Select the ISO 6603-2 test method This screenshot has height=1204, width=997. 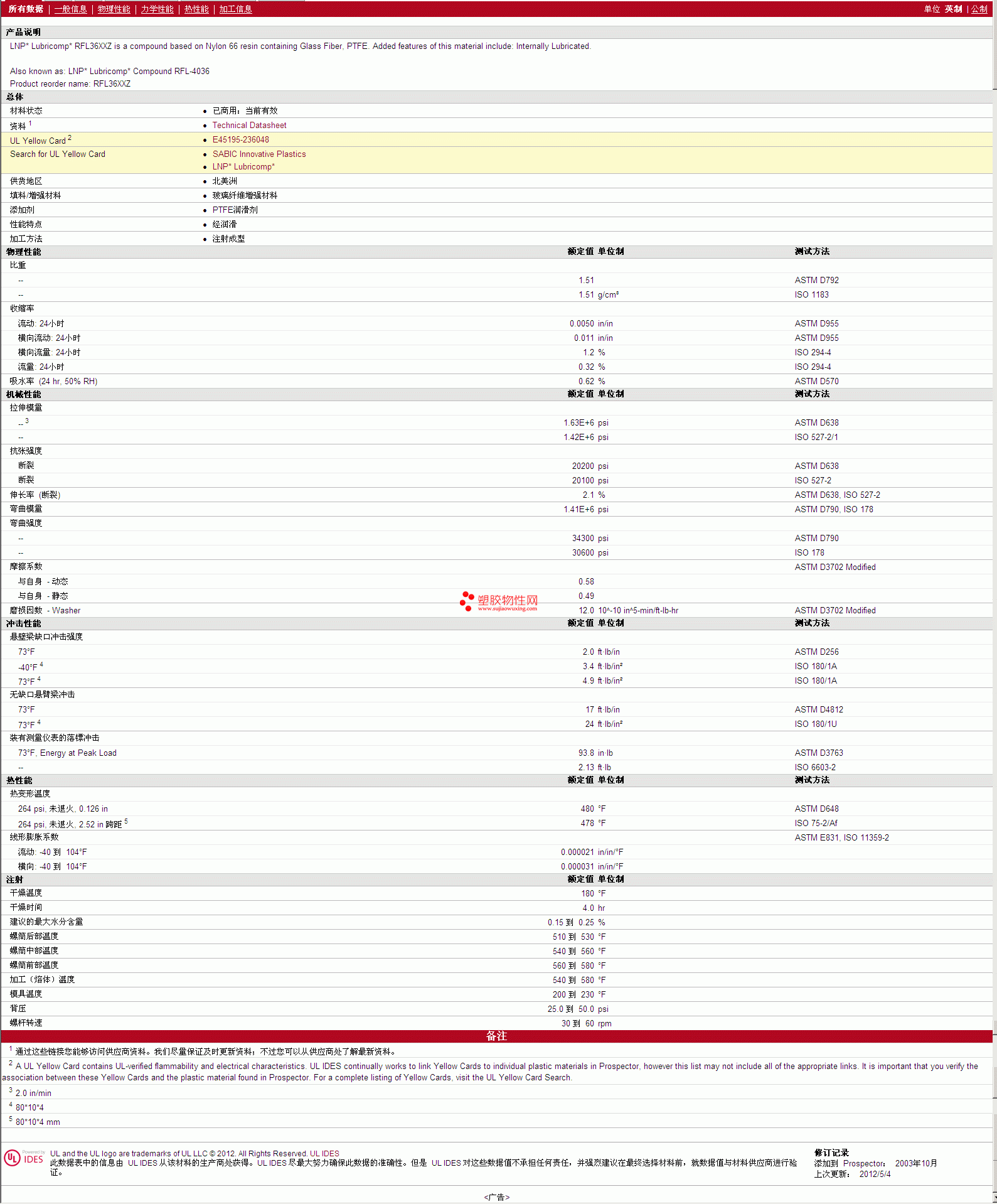tap(815, 768)
